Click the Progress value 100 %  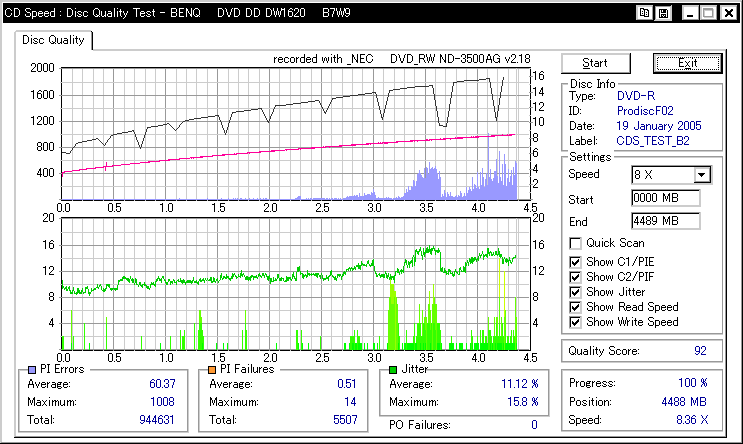693,383
